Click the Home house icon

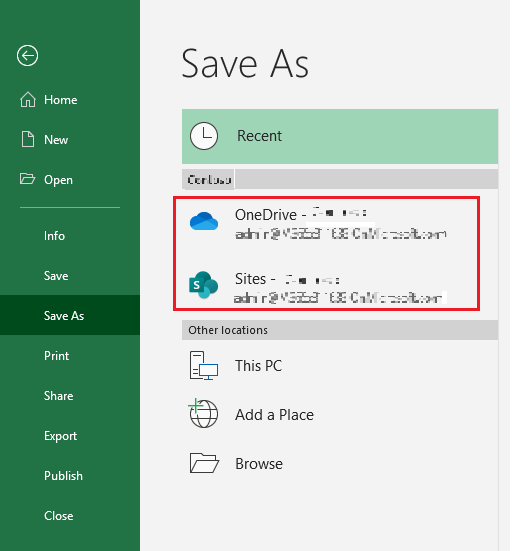click(28, 99)
